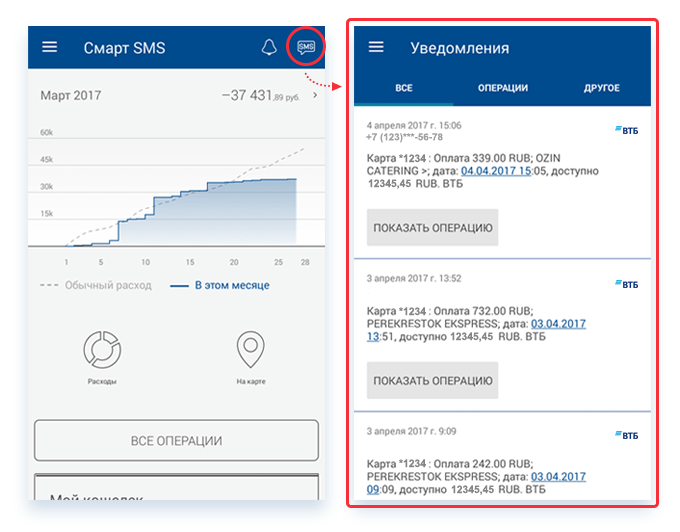Select the ДРУГОЕ tab

[601, 88]
